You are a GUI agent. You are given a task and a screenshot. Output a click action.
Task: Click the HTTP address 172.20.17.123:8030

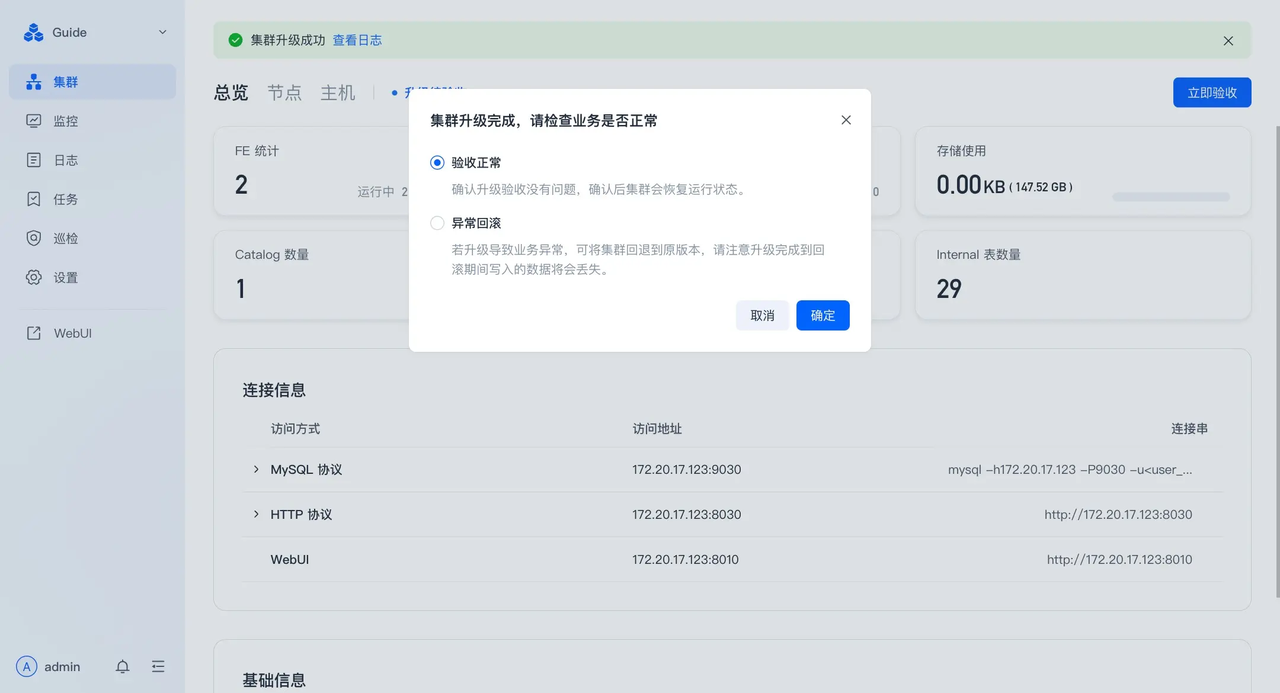pyautogui.click(x=686, y=514)
